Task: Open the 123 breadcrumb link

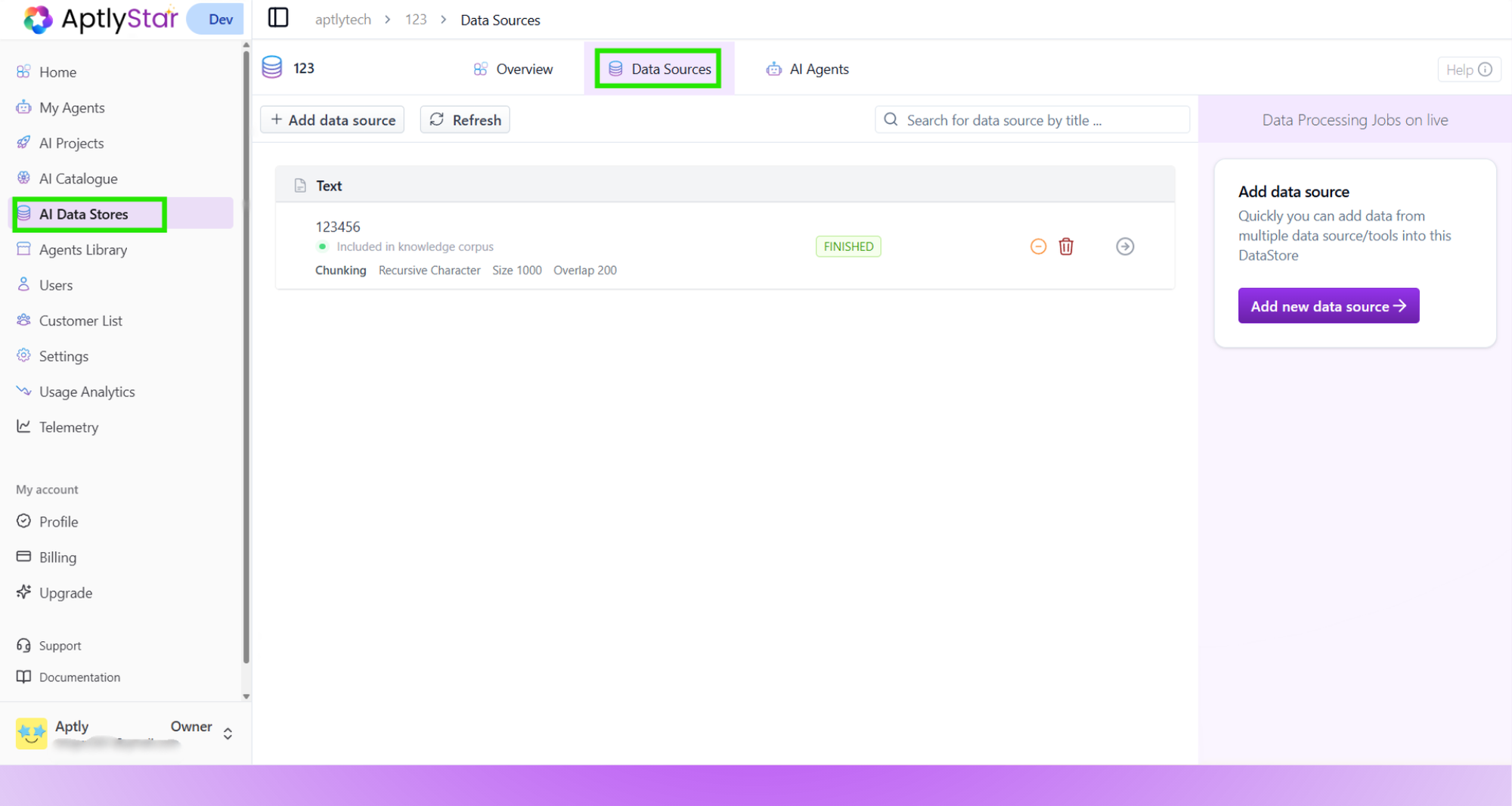Action: (415, 20)
